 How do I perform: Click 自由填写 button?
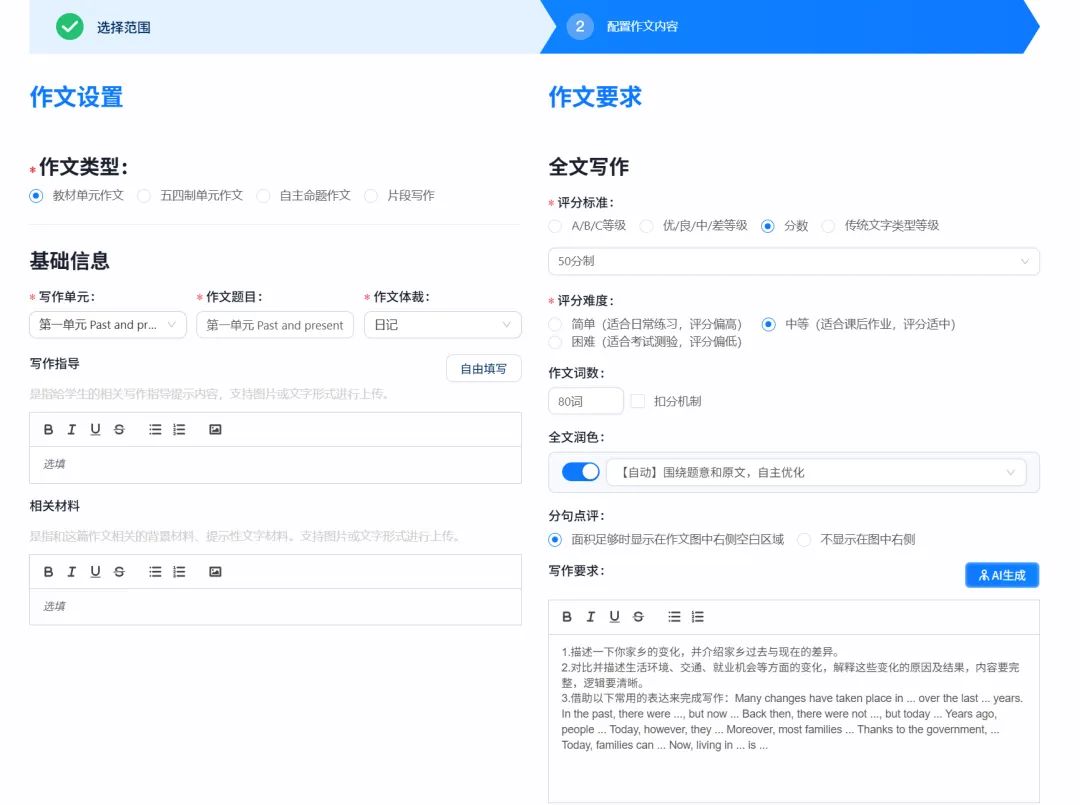[484, 368]
